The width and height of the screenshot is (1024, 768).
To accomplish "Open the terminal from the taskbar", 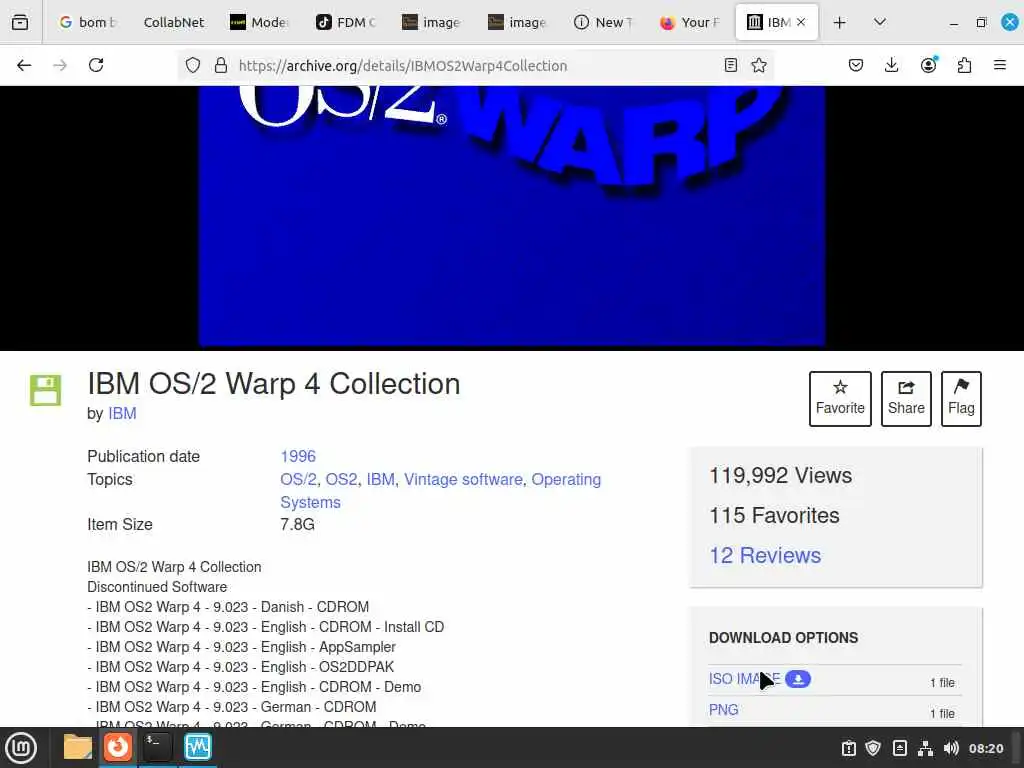I will 157,747.
